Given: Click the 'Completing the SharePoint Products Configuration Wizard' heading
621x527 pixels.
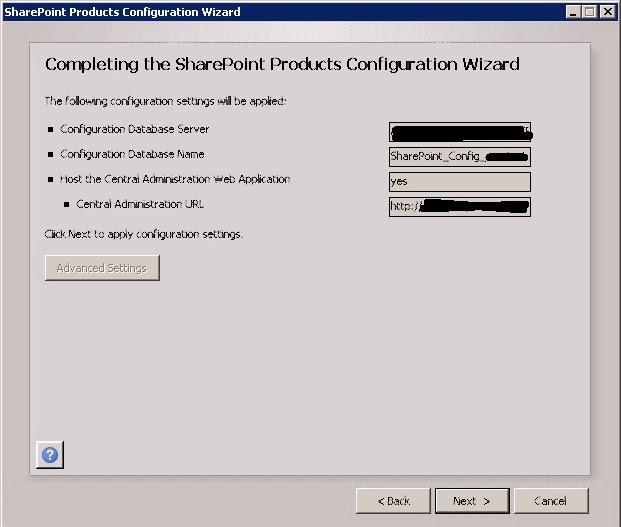Looking at the screenshot, I should 282,64.
